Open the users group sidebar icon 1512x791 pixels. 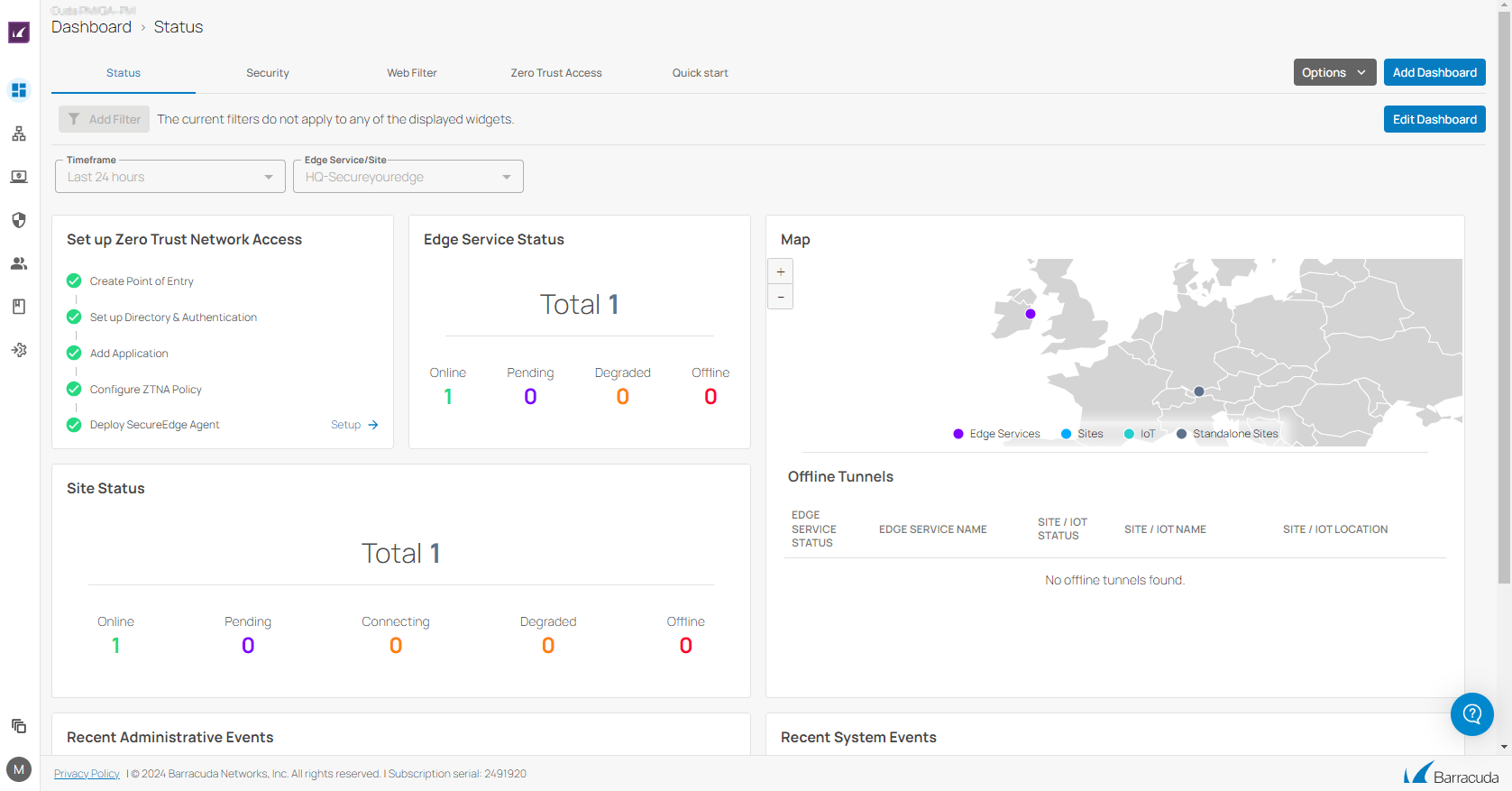click(19, 263)
